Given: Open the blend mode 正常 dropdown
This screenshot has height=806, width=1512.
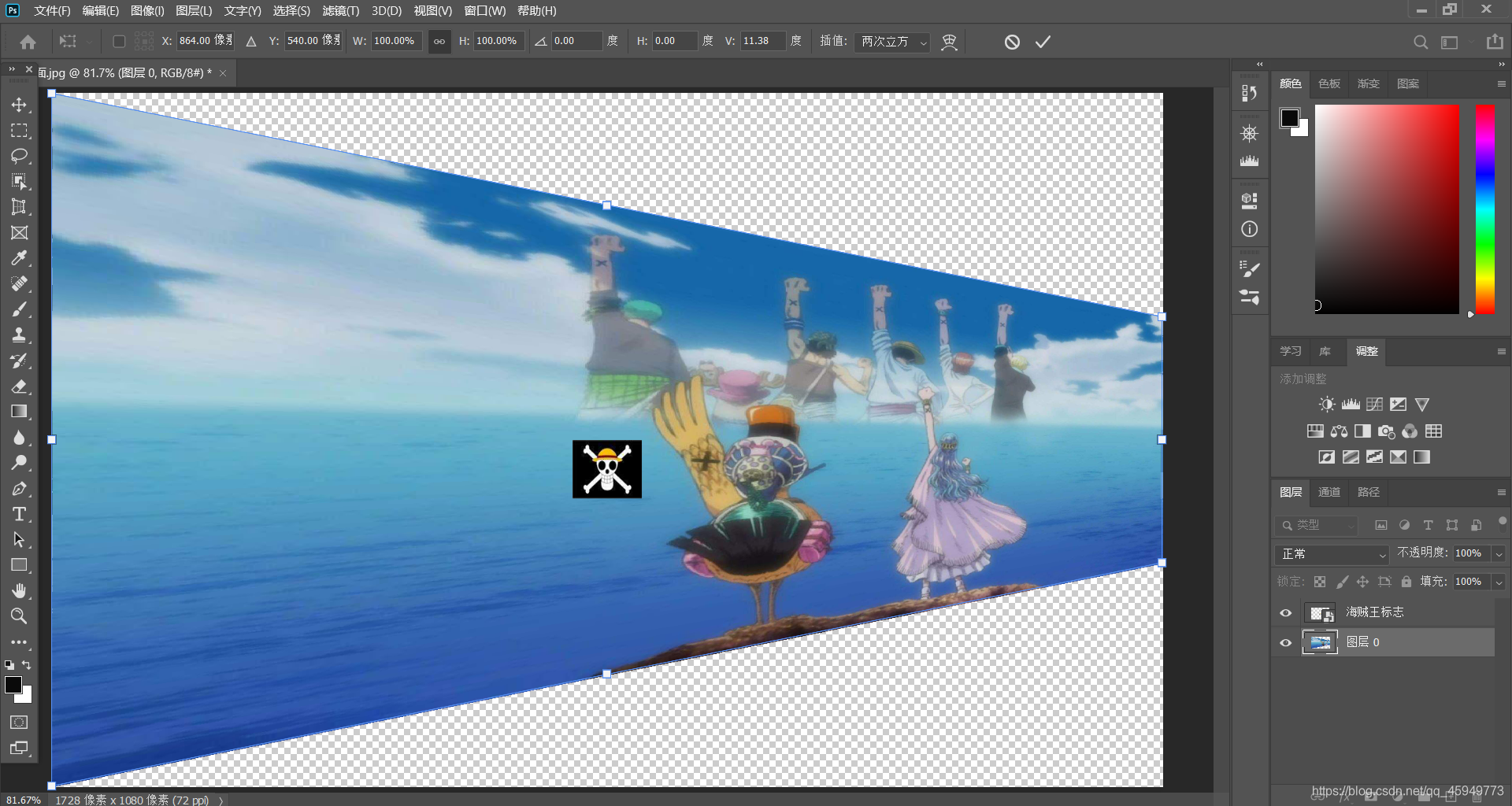Looking at the screenshot, I should click(1331, 554).
